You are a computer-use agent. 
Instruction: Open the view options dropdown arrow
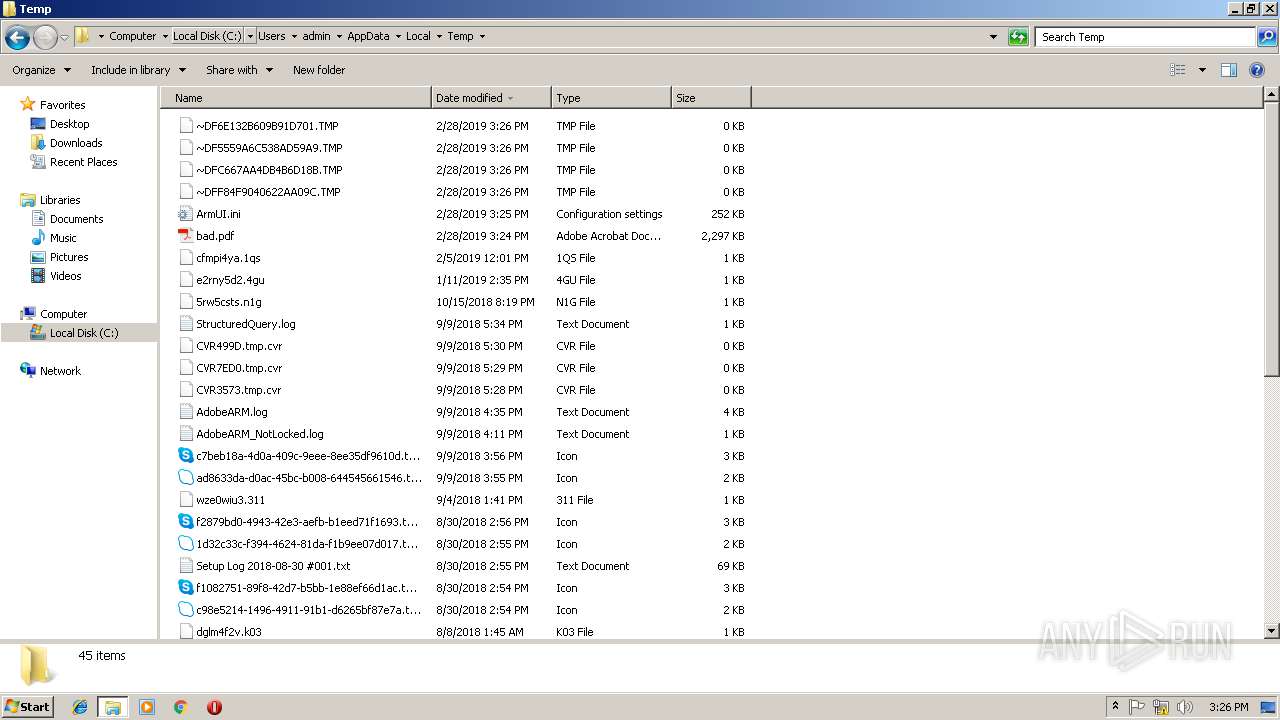1202,70
